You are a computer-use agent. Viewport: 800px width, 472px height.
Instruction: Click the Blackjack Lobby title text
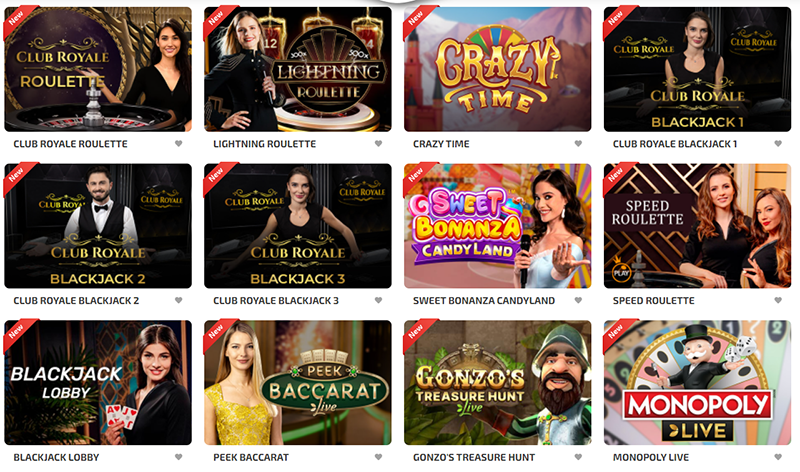(56, 458)
